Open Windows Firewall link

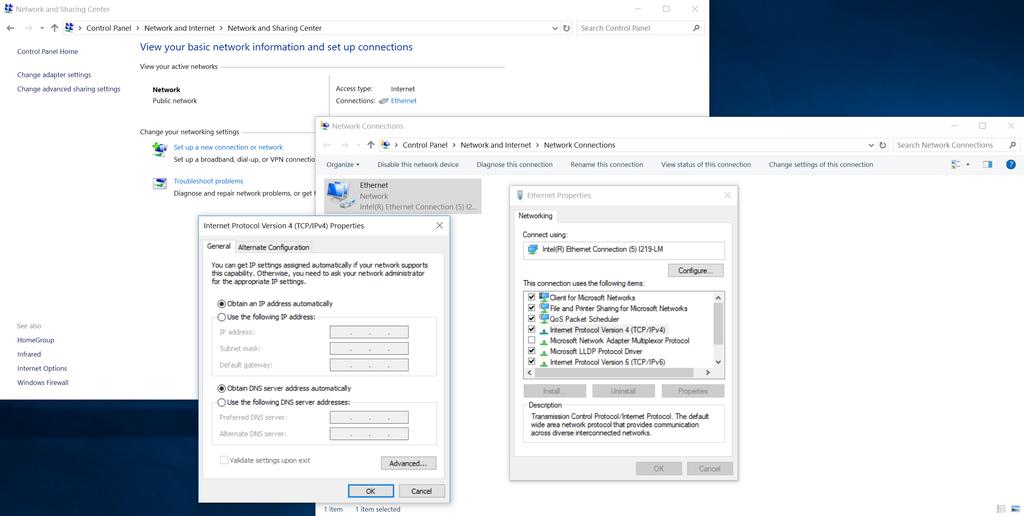(x=42, y=383)
